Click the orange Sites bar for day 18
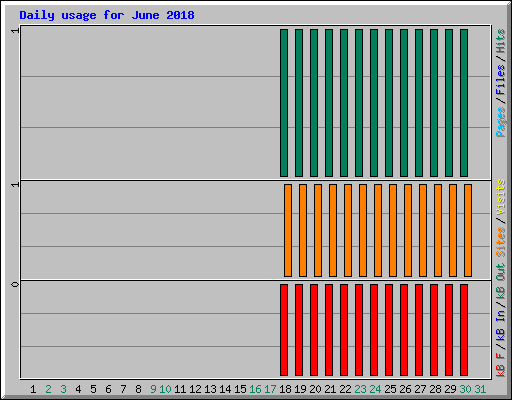 coord(288,230)
